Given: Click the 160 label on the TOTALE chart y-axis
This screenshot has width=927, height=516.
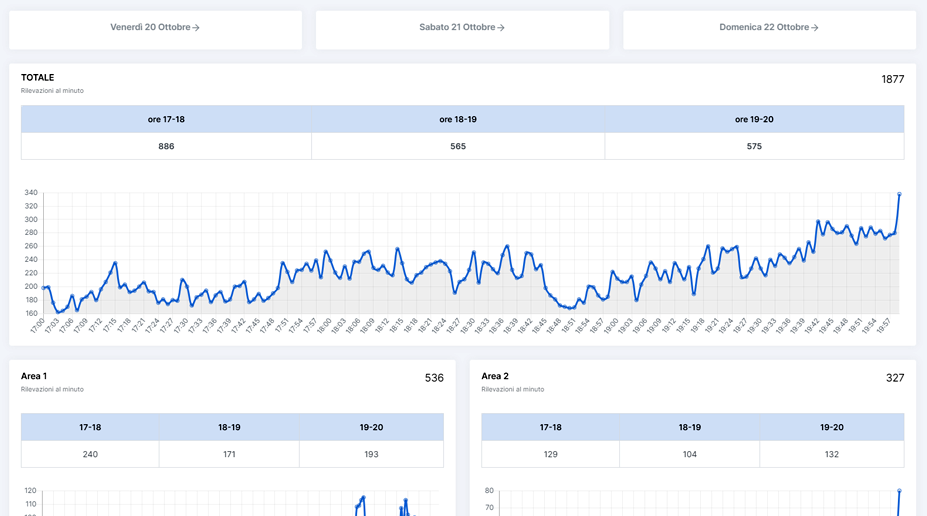Looking at the screenshot, I should tap(31, 314).
